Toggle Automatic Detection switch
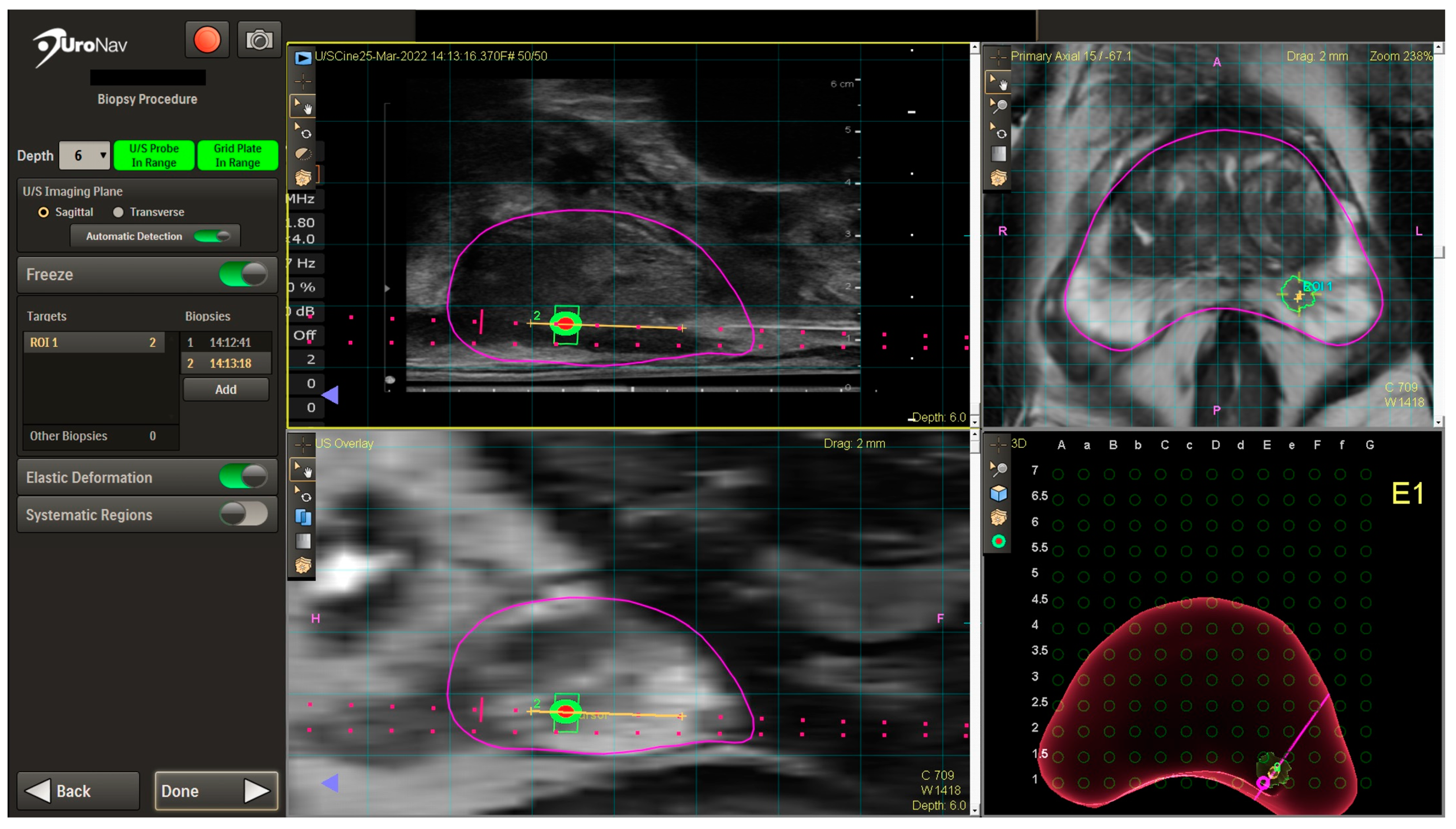This screenshot has height=829, width=1456. 212,236
